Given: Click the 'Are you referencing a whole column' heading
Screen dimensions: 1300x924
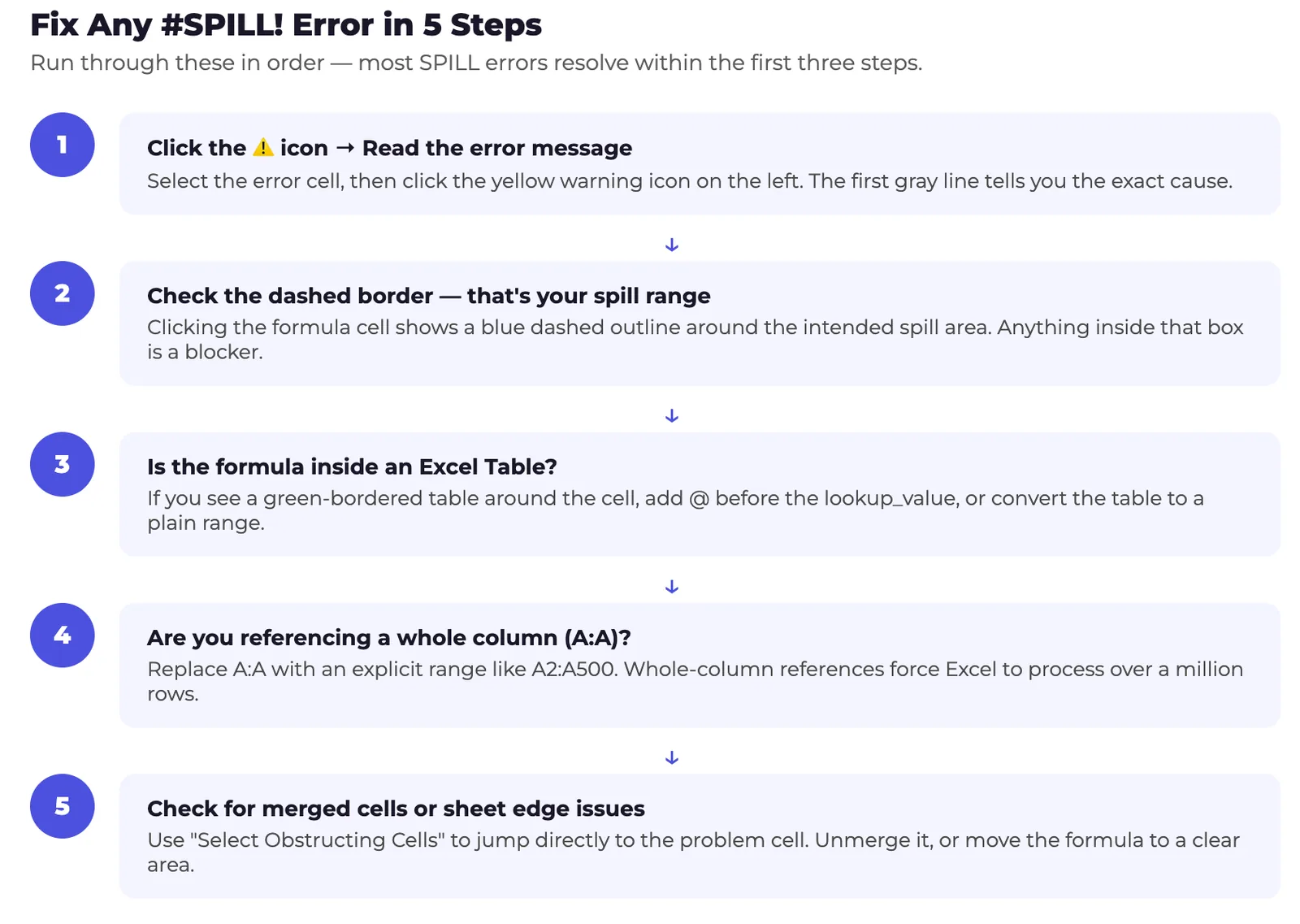Looking at the screenshot, I should click(x=388, y=637).
